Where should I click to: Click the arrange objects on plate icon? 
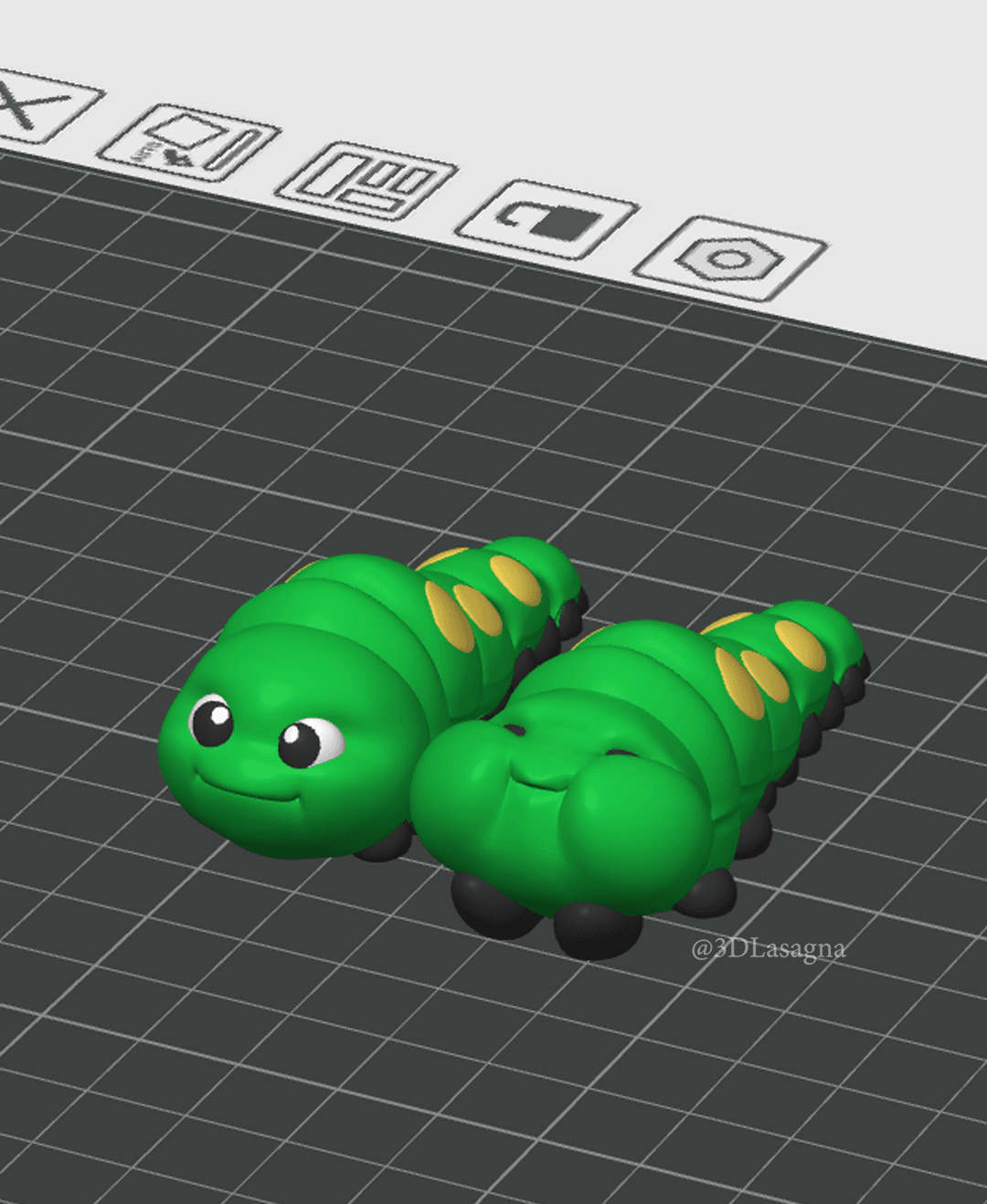click(x=366, y=180)
